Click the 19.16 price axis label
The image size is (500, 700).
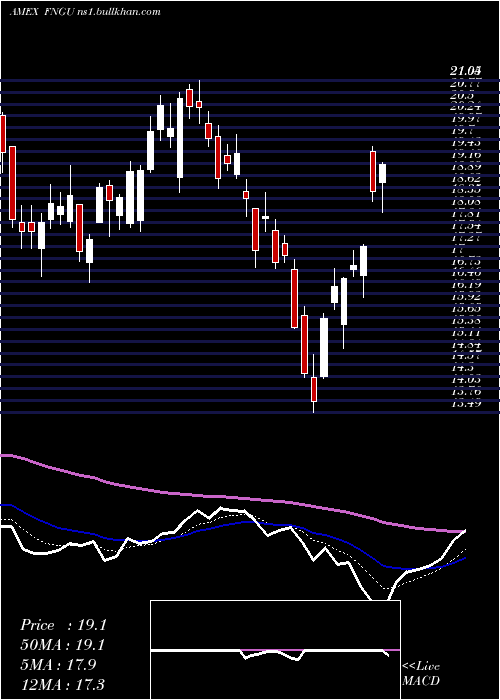coord(466,155)
